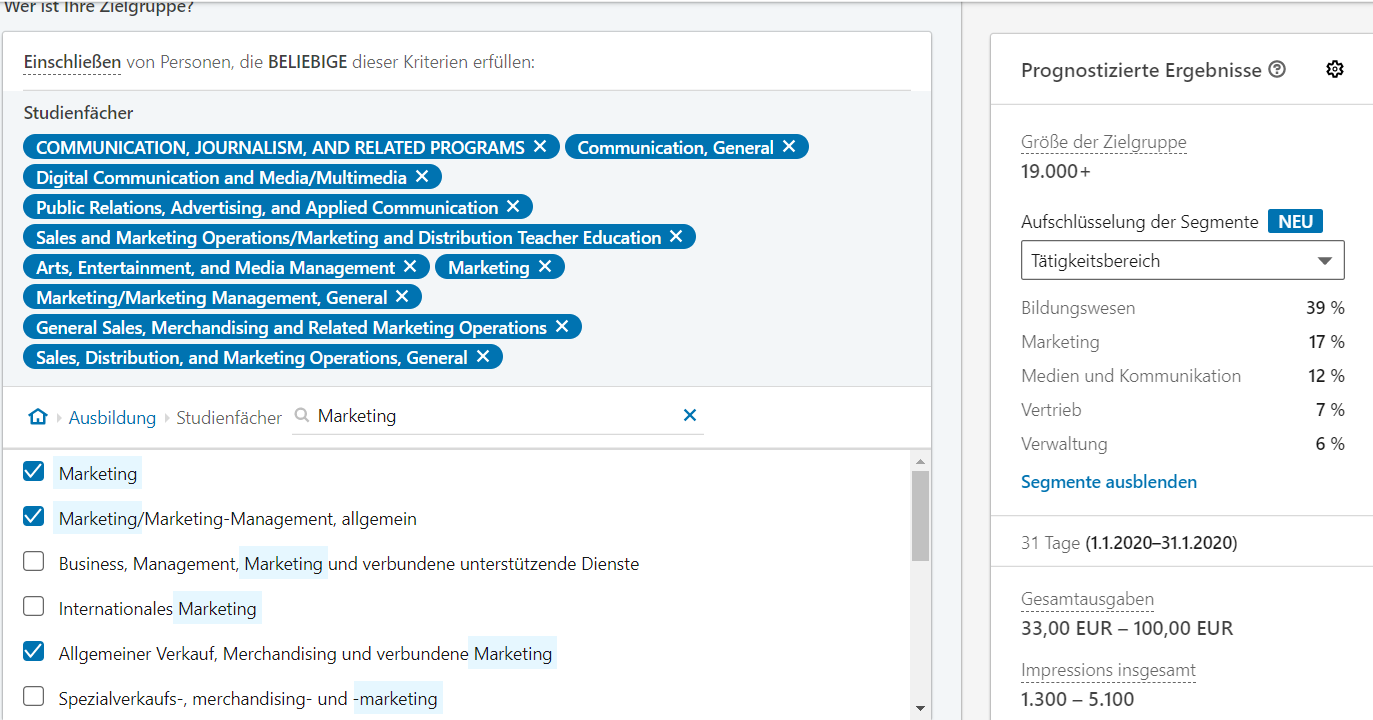1373x720 pixels.
Task: Uncheck 'Allgemeiner Verkauf, Merchandising' checkbox
Action: pyautogui.click(x=34, y=652)
